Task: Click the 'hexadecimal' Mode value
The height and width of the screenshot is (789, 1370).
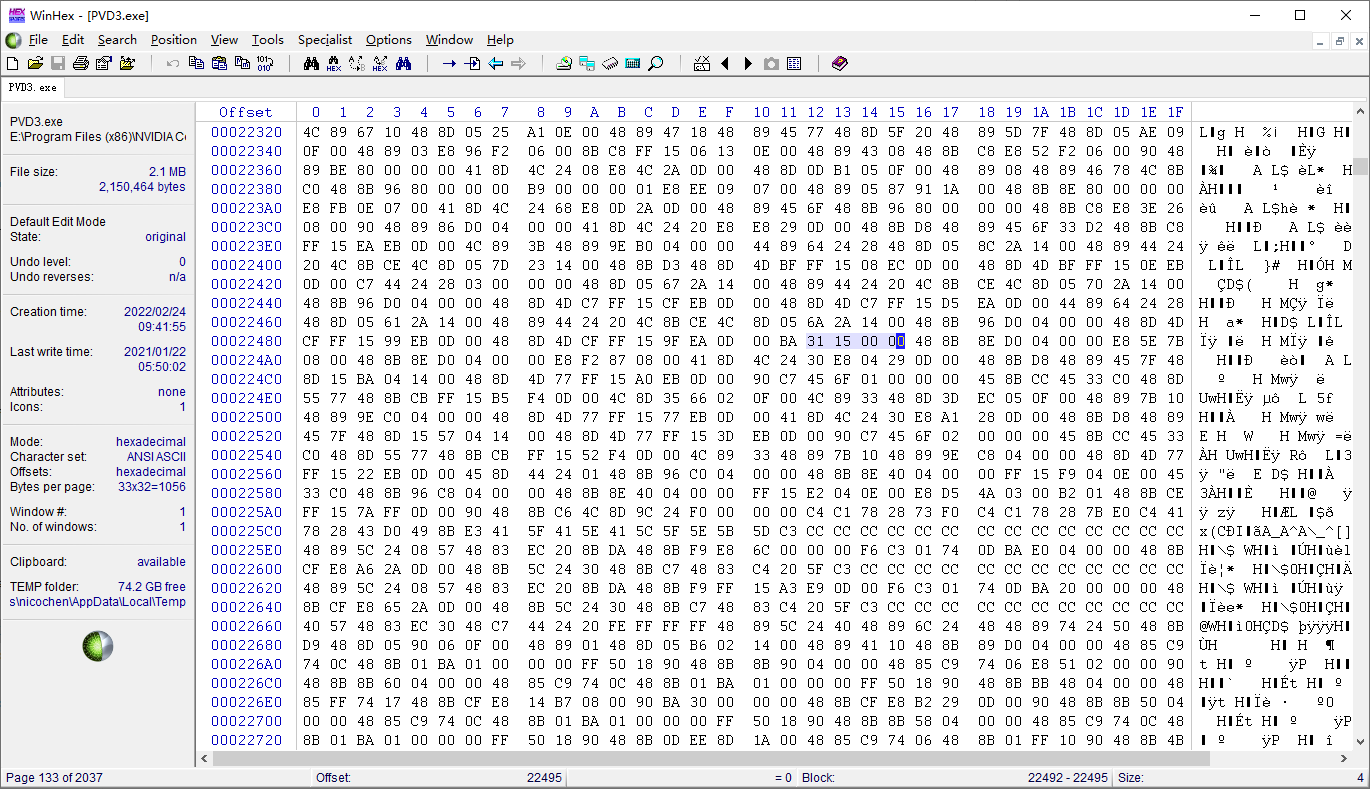Action: click(151, 441)
